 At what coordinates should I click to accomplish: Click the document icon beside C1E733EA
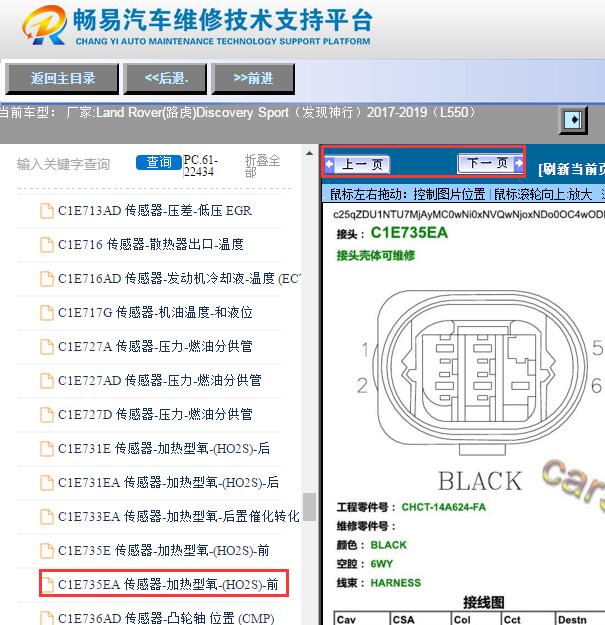pos(47,517)
